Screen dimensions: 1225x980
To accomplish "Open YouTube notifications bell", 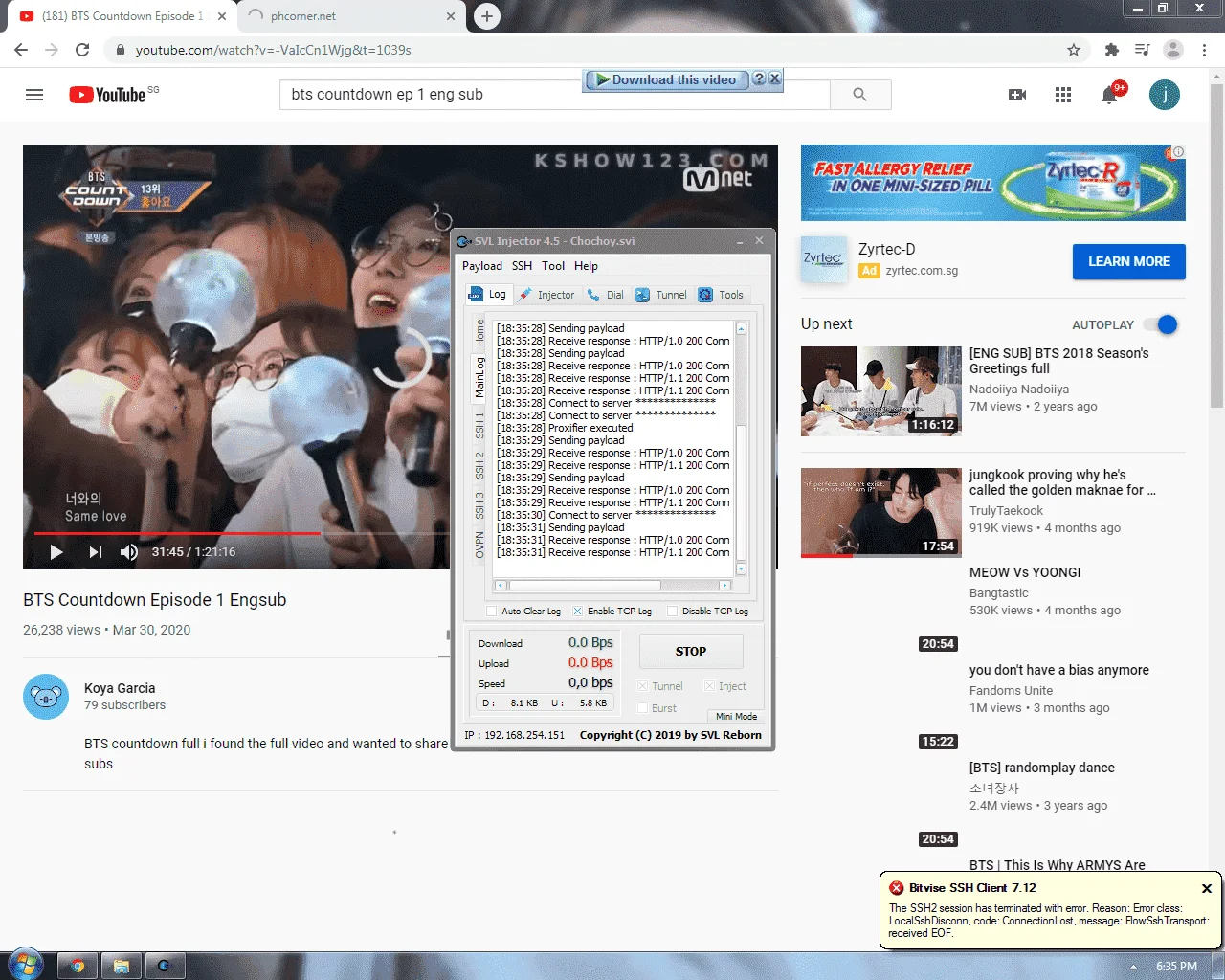I will coord(1109,95).
